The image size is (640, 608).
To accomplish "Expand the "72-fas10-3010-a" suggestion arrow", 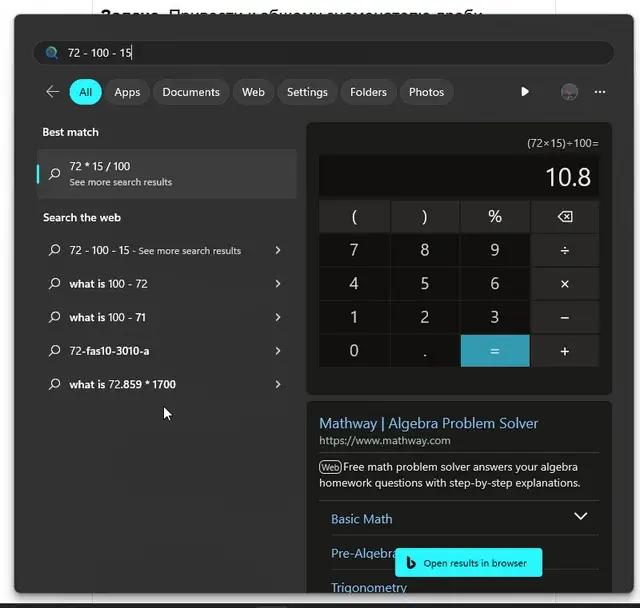I will click(x=278, y=351).
